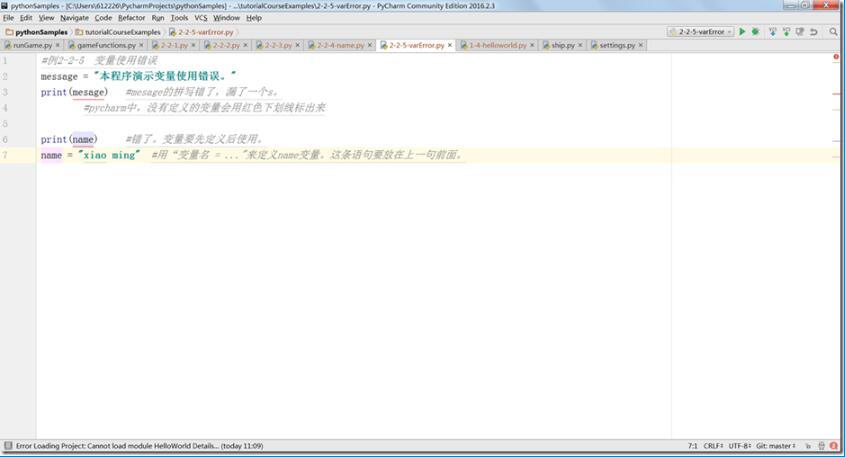Open the Window menu
The height and width of the screenshot is (457, 845).
(x=226, y=18)
